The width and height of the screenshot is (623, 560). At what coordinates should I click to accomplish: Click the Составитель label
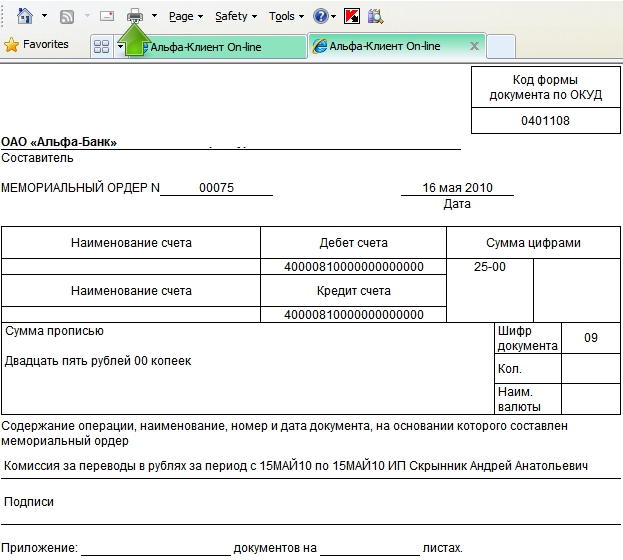point(37,158)
